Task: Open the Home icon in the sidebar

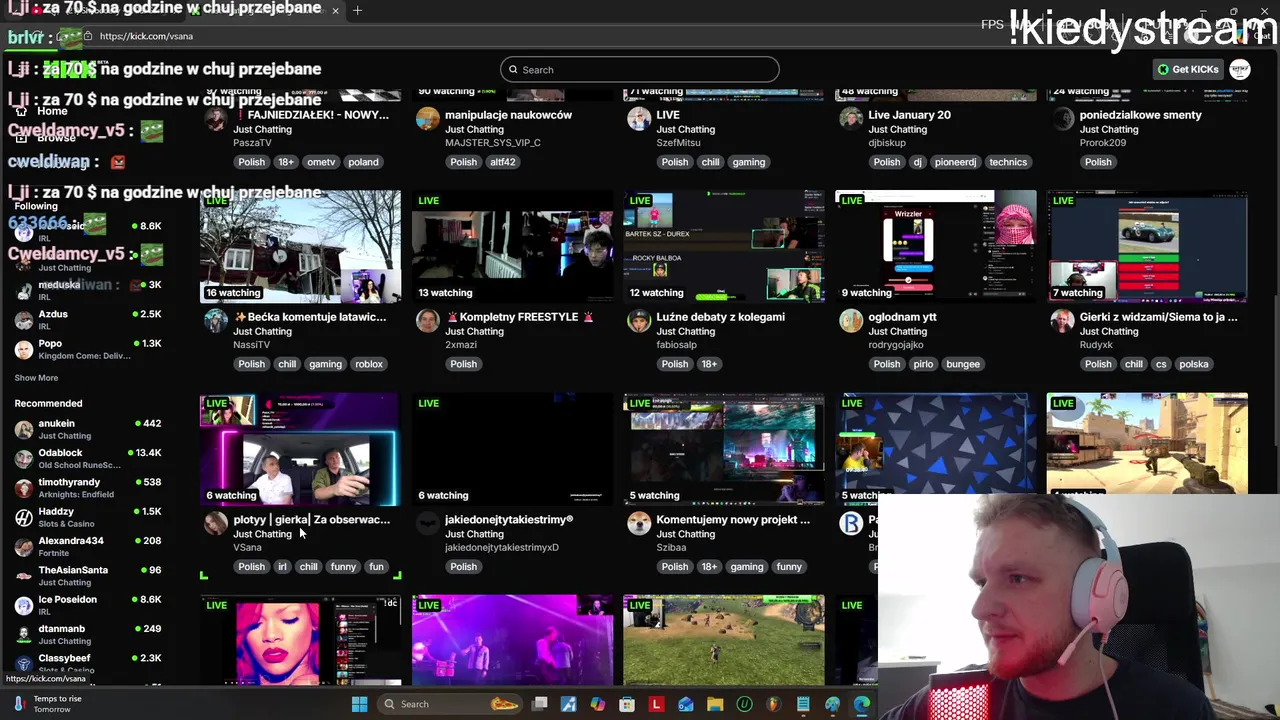Action: pyautogui.click(x=21, y=111)
